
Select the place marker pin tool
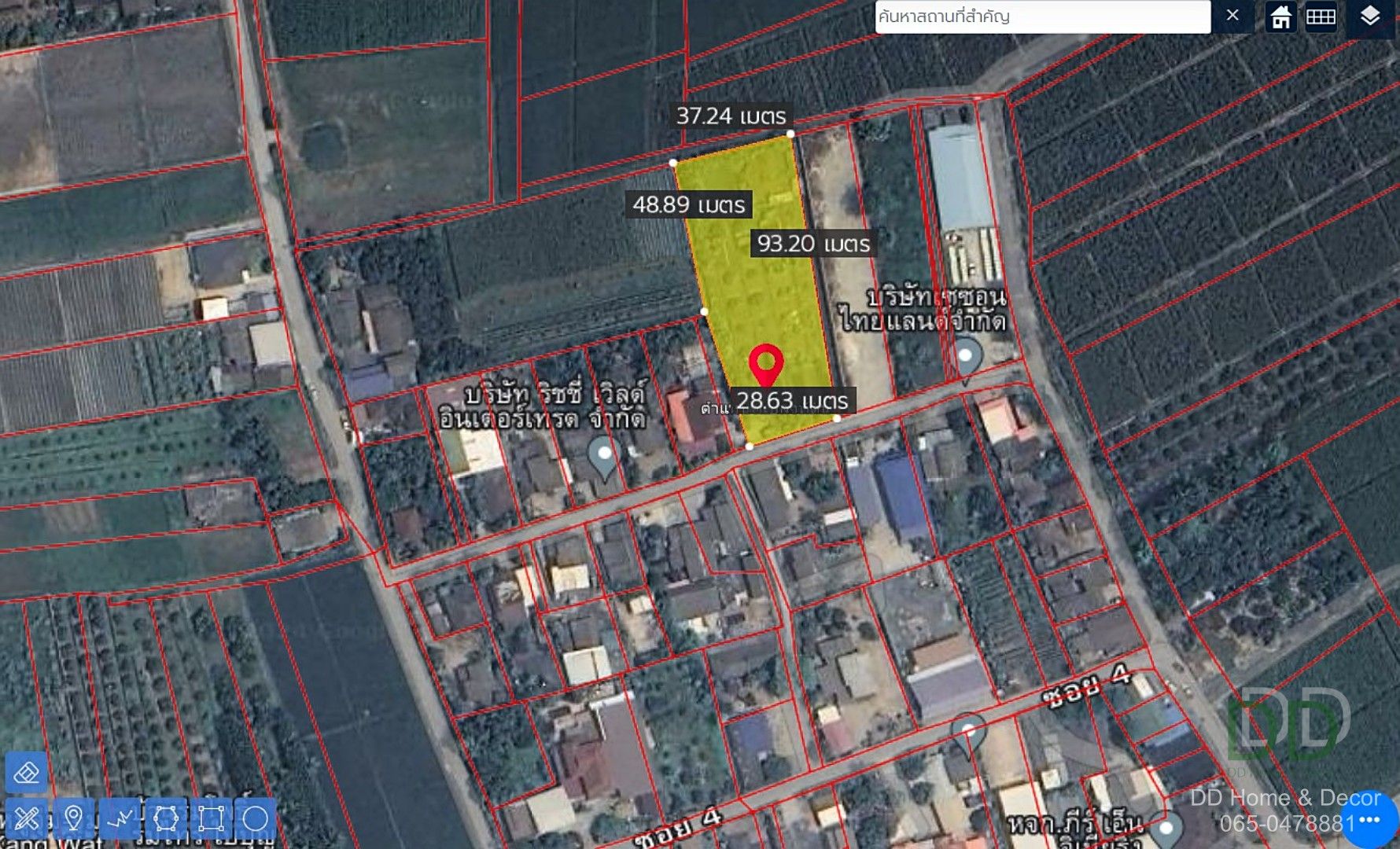pos(73,819)
